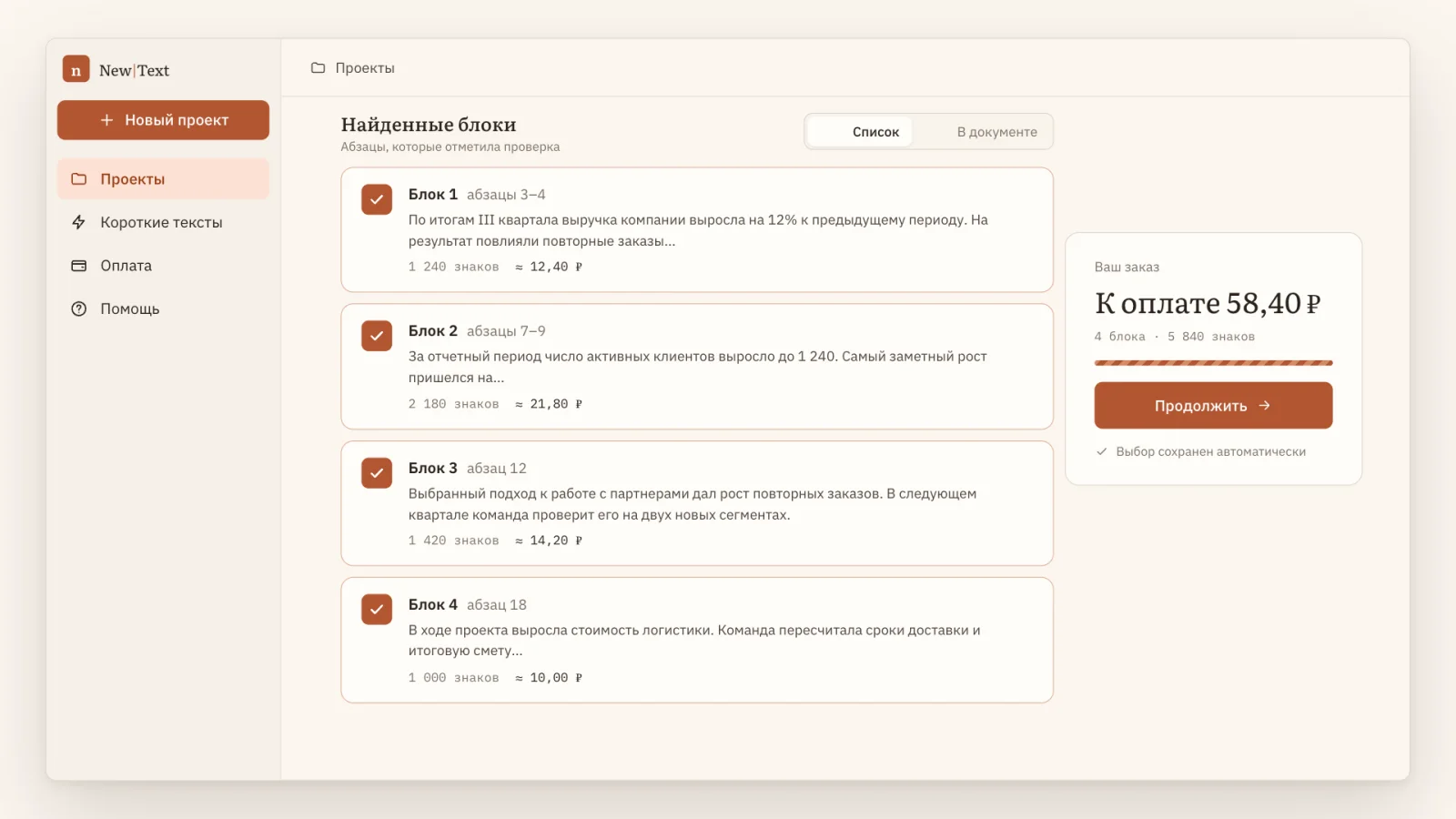Click the question mark icon beside Помощь
The image size is (1456, 819).
click(79, 308)
